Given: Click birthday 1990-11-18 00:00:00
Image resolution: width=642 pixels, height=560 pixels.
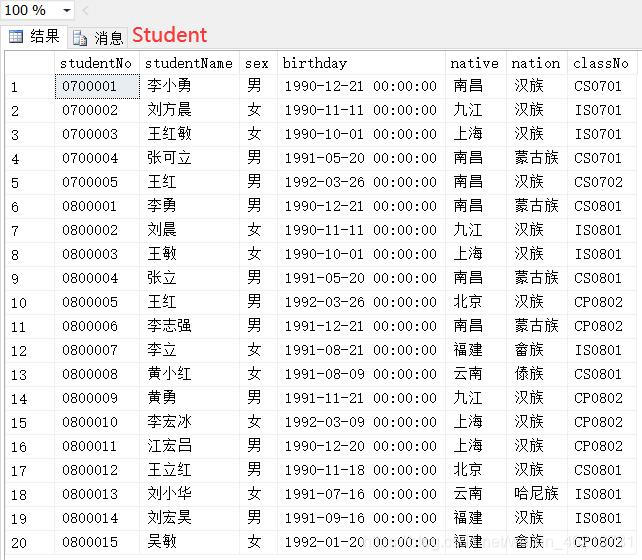Looking at the screenshot, I should point(361,470).
